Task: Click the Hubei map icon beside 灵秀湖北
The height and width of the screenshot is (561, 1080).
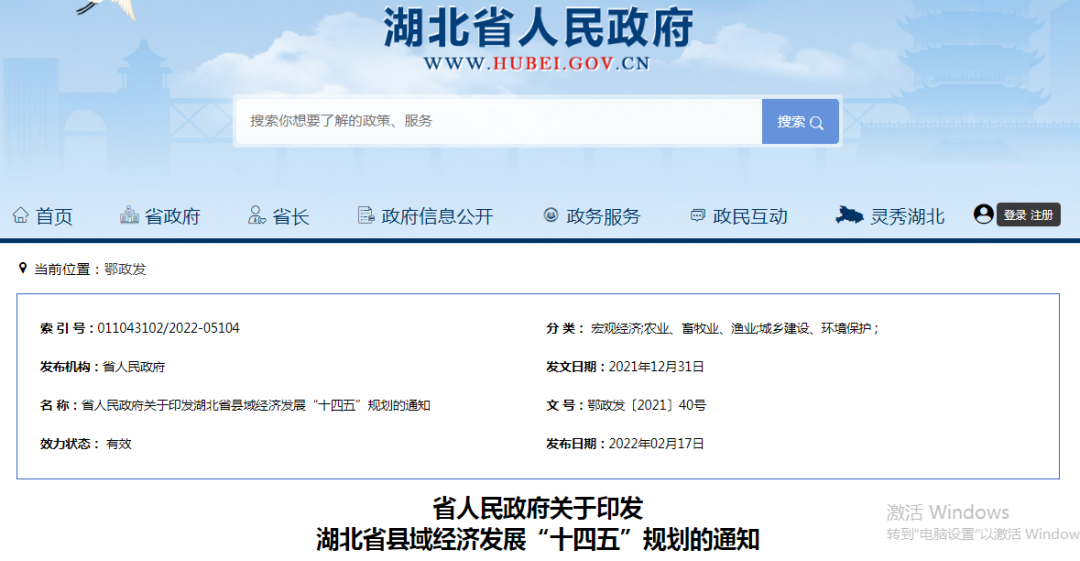Action: [849, 216]
